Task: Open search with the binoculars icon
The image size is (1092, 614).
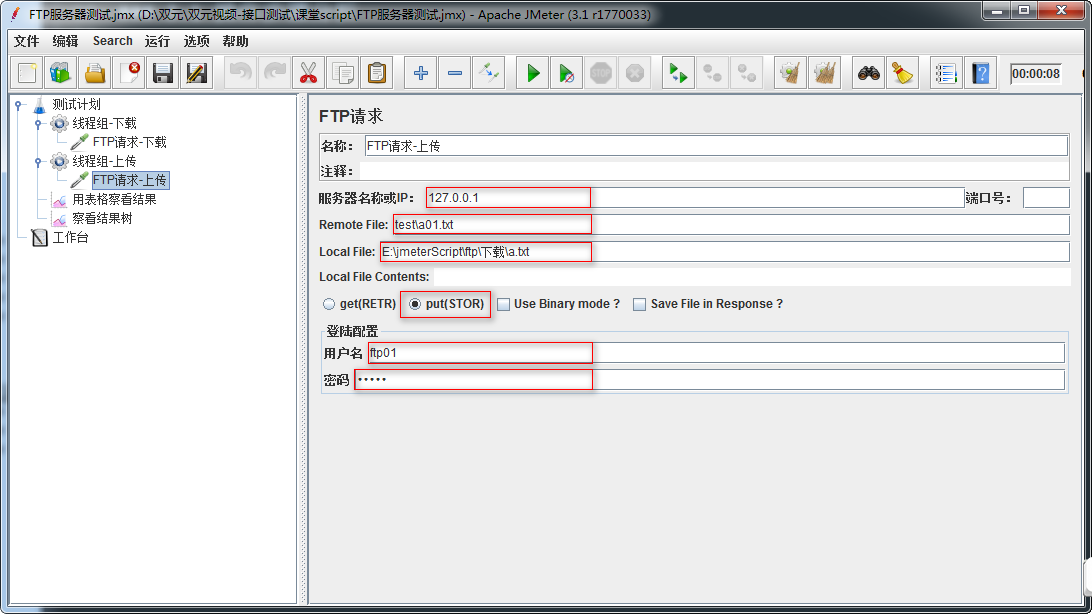Action: click(868, 73)
